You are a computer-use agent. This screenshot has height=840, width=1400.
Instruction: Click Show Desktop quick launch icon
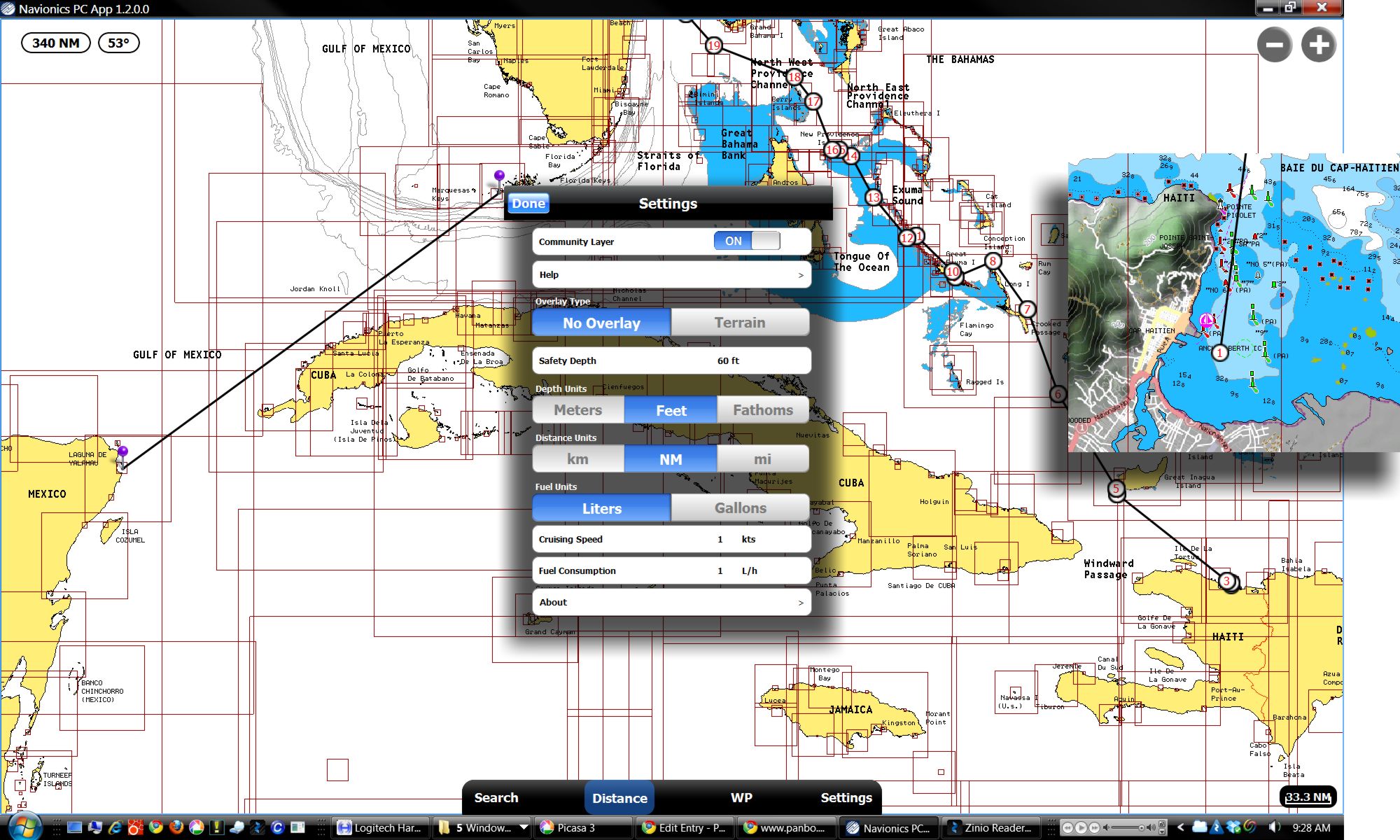click(75, 827)
